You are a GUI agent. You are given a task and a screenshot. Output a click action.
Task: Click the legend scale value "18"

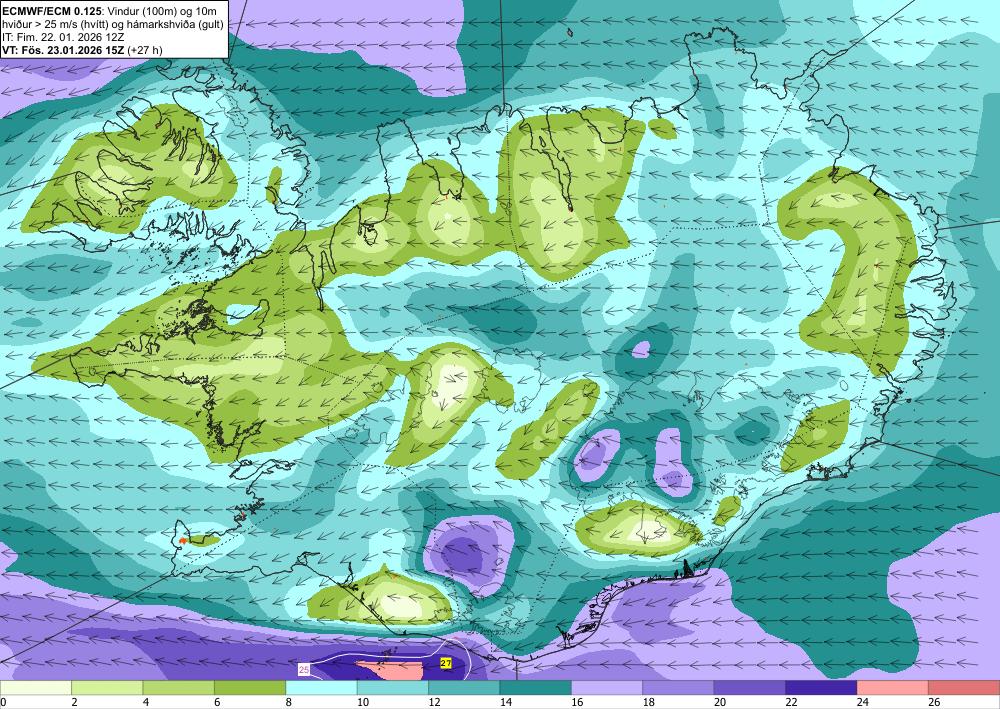[x=649, y=702]
